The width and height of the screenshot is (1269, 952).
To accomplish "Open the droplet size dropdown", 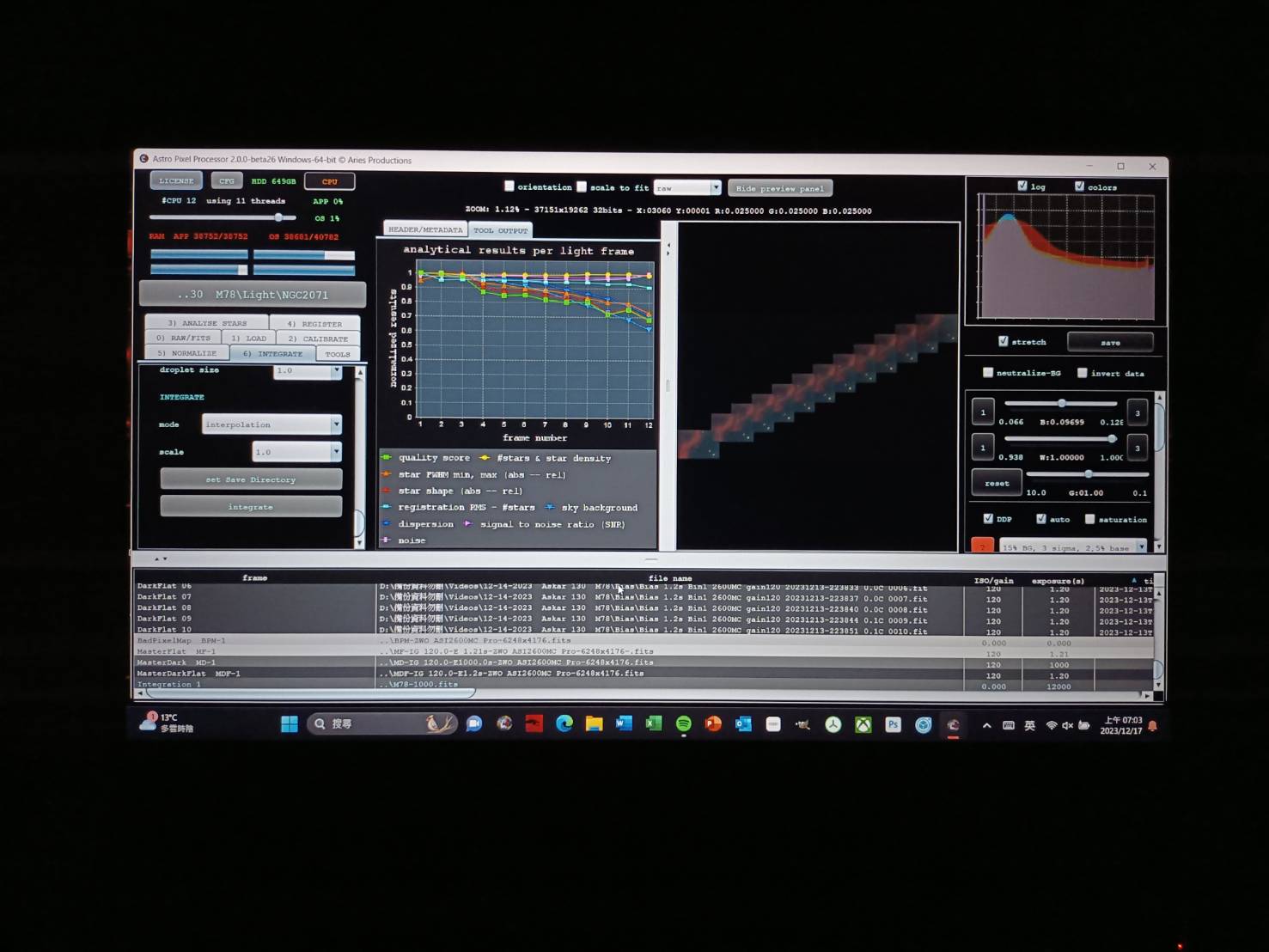I will coord(308,371).
